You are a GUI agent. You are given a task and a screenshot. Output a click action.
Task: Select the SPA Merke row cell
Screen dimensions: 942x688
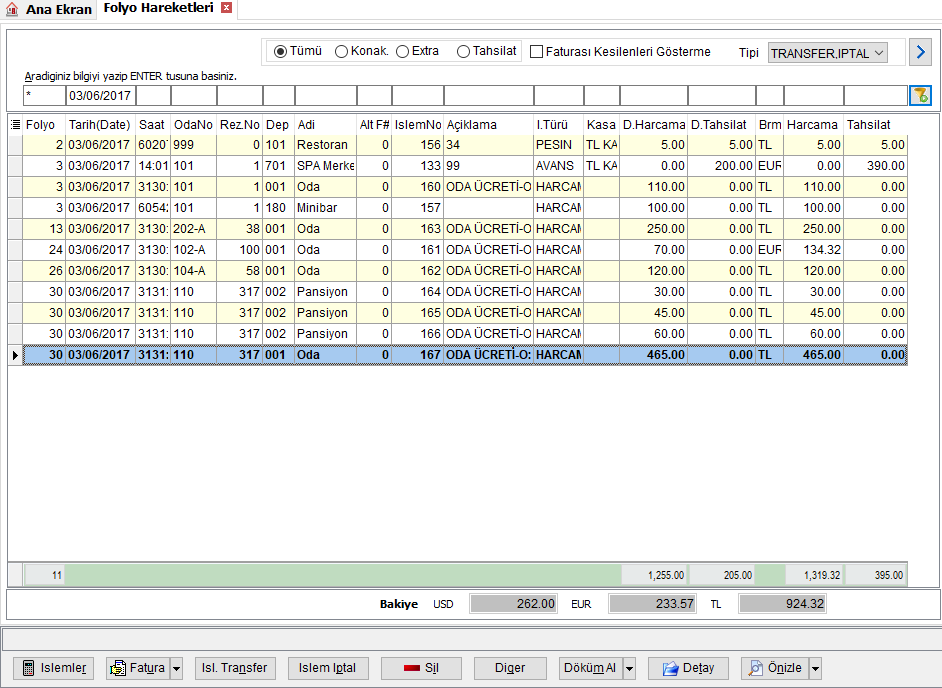click(x=325, y=166)
